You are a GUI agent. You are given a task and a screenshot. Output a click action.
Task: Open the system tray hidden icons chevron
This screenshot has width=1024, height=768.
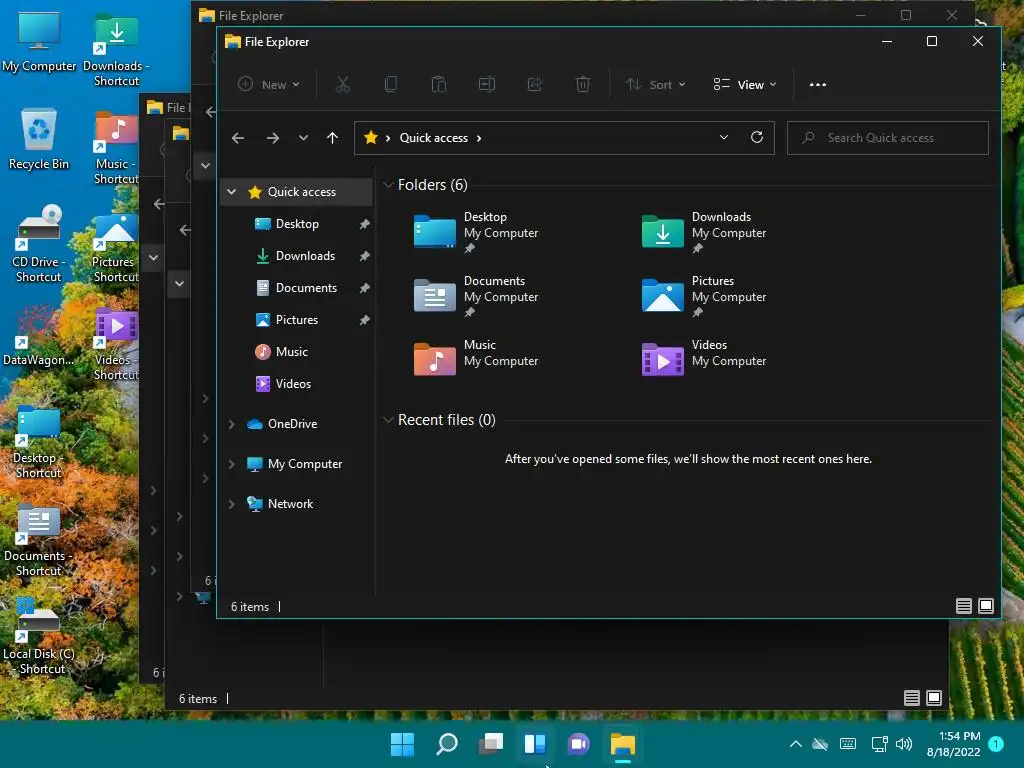click(795, 744)
